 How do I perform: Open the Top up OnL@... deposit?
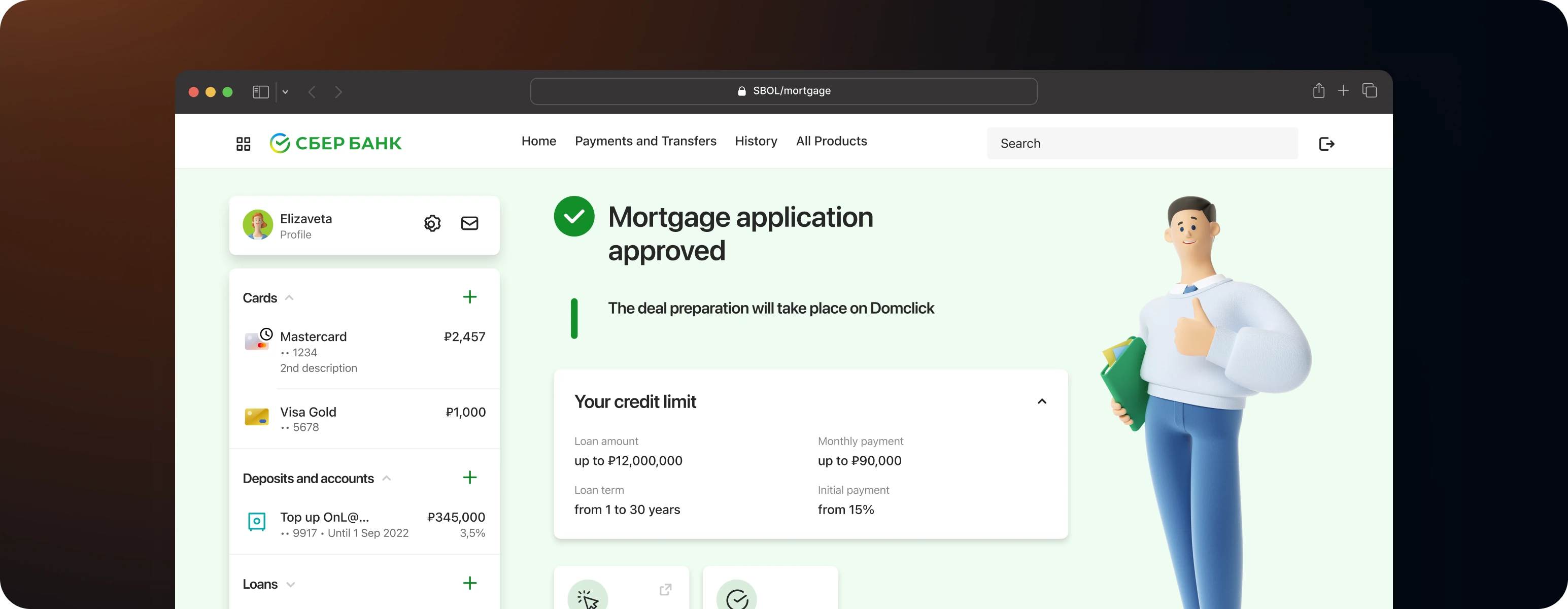(x=364, y=524)
